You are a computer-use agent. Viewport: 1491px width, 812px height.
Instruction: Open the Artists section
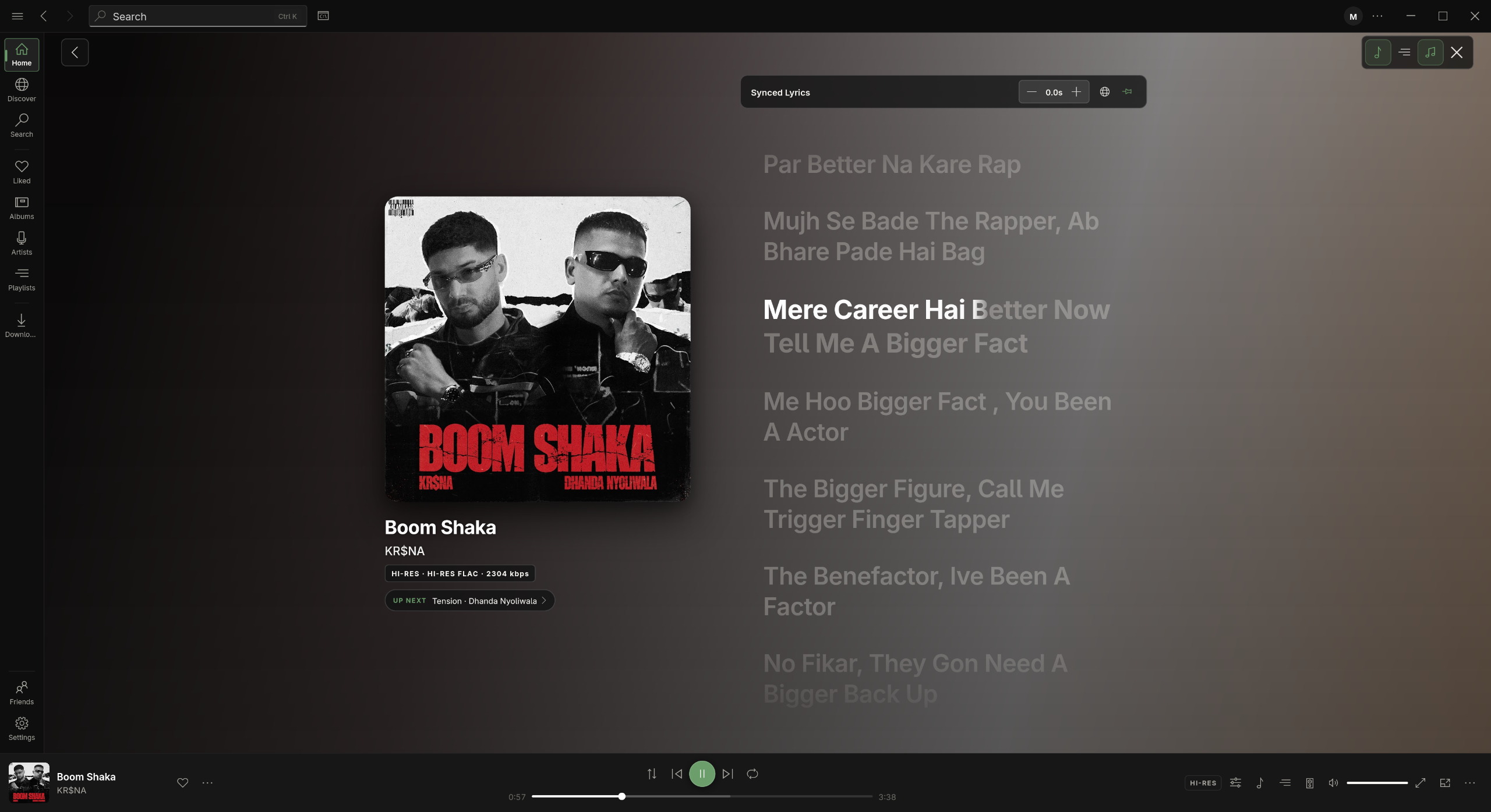(x=22, y=243)
